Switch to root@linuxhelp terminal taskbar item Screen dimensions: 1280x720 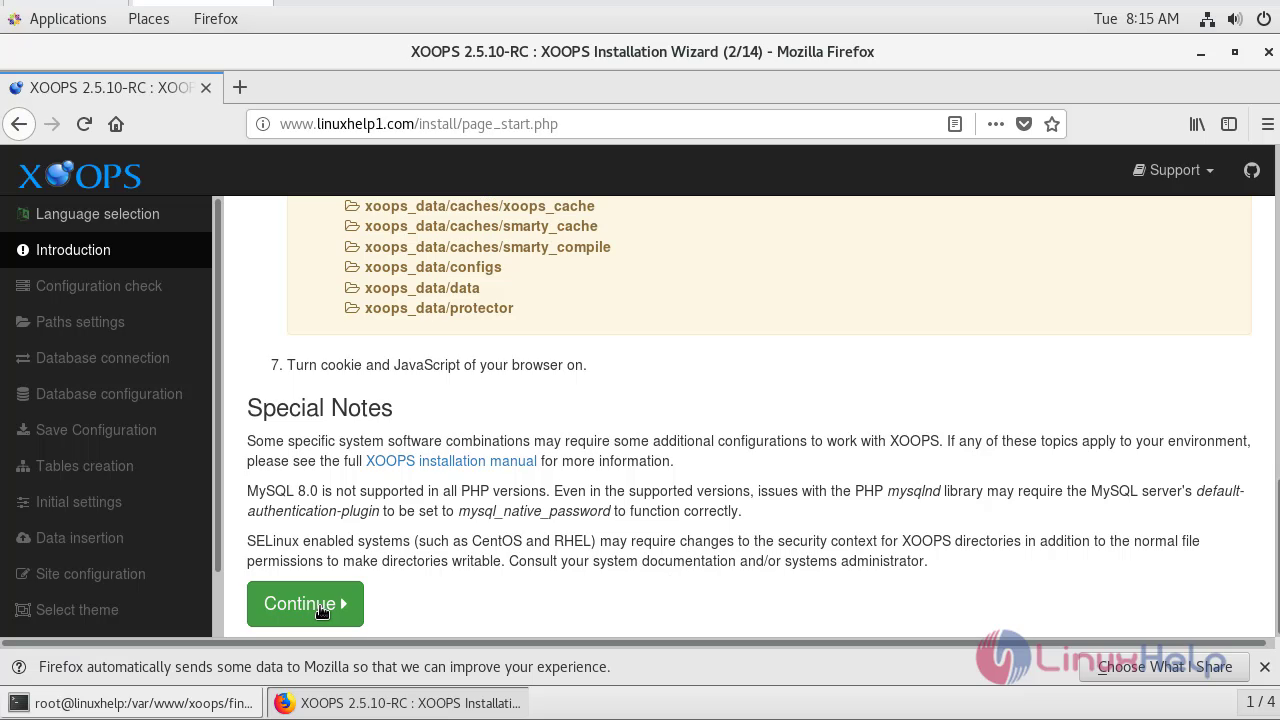coord(132,703)
